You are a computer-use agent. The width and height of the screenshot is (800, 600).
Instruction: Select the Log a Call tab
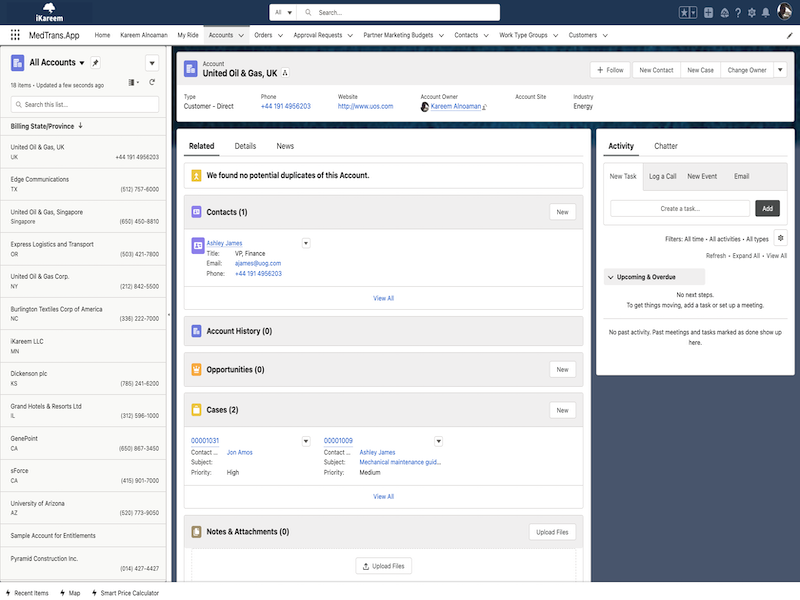pos(662,177)
